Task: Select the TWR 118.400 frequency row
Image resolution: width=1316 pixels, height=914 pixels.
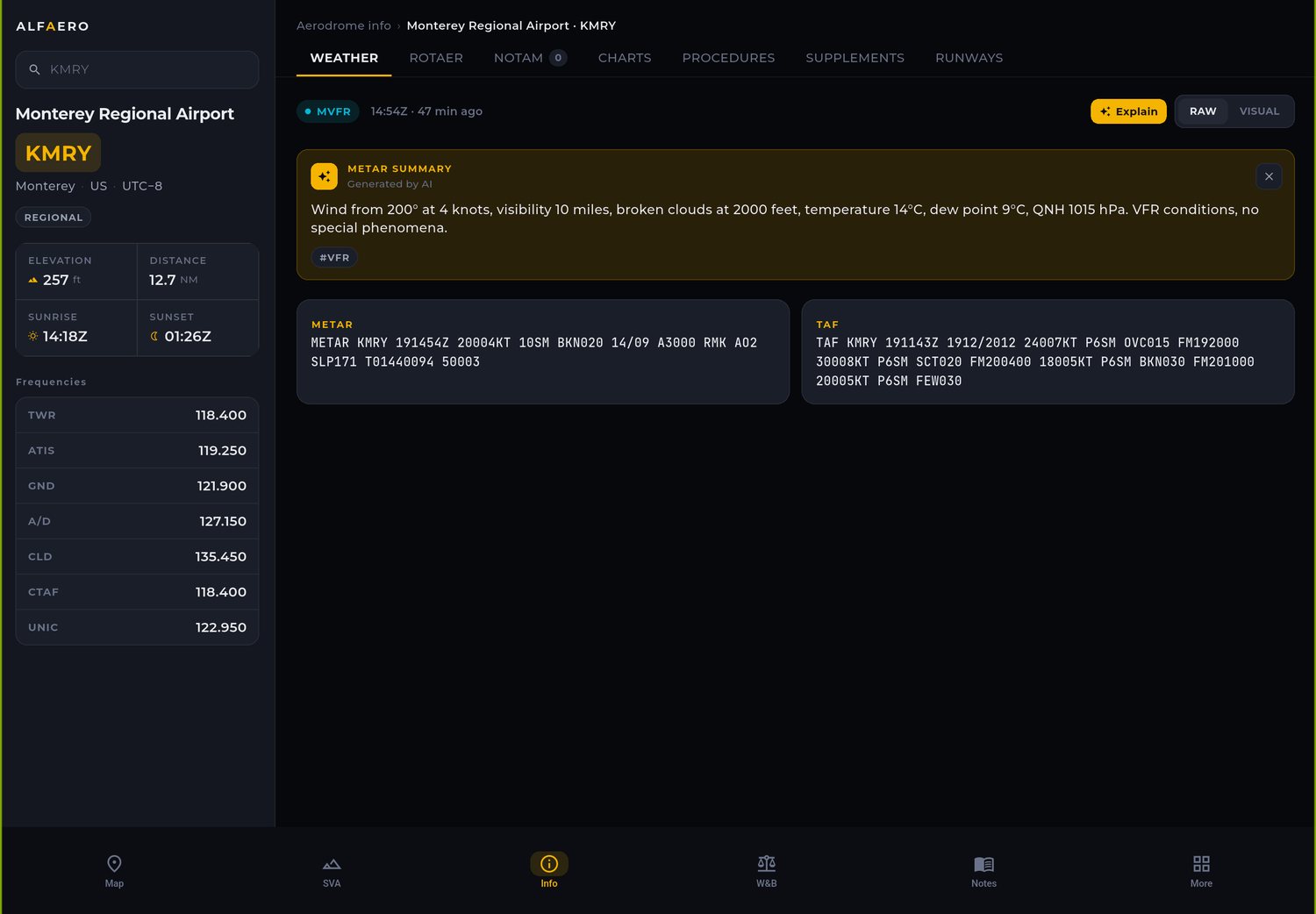Action: [x=137, y=416]
